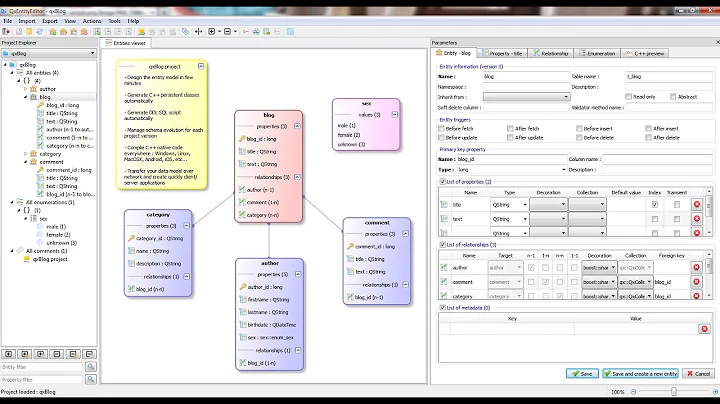The width and height of the screenshot is (720, 404).
Task: Open the Actions menu
Action: [92, 21]
